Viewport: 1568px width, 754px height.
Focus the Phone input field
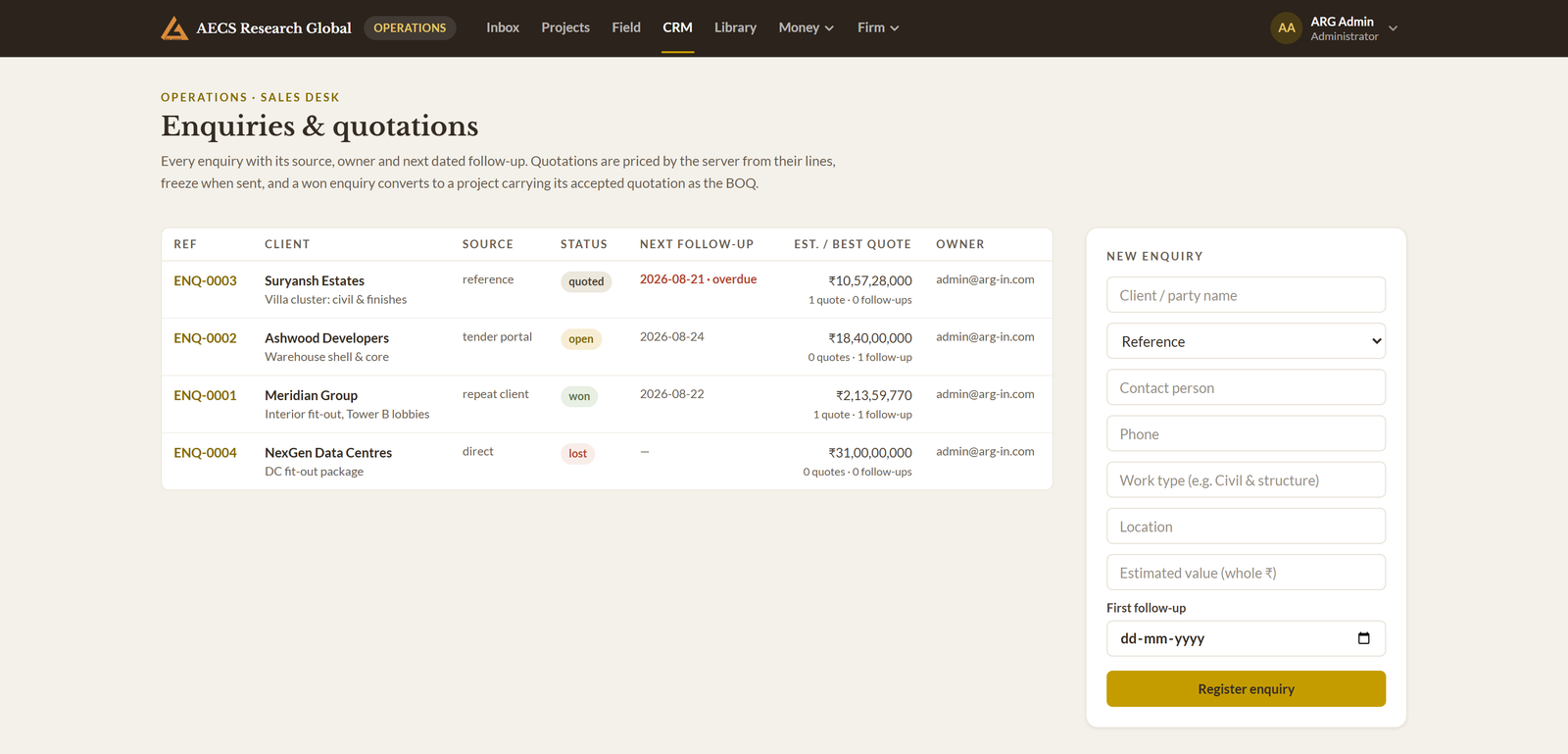click(x=1246, y=433)
